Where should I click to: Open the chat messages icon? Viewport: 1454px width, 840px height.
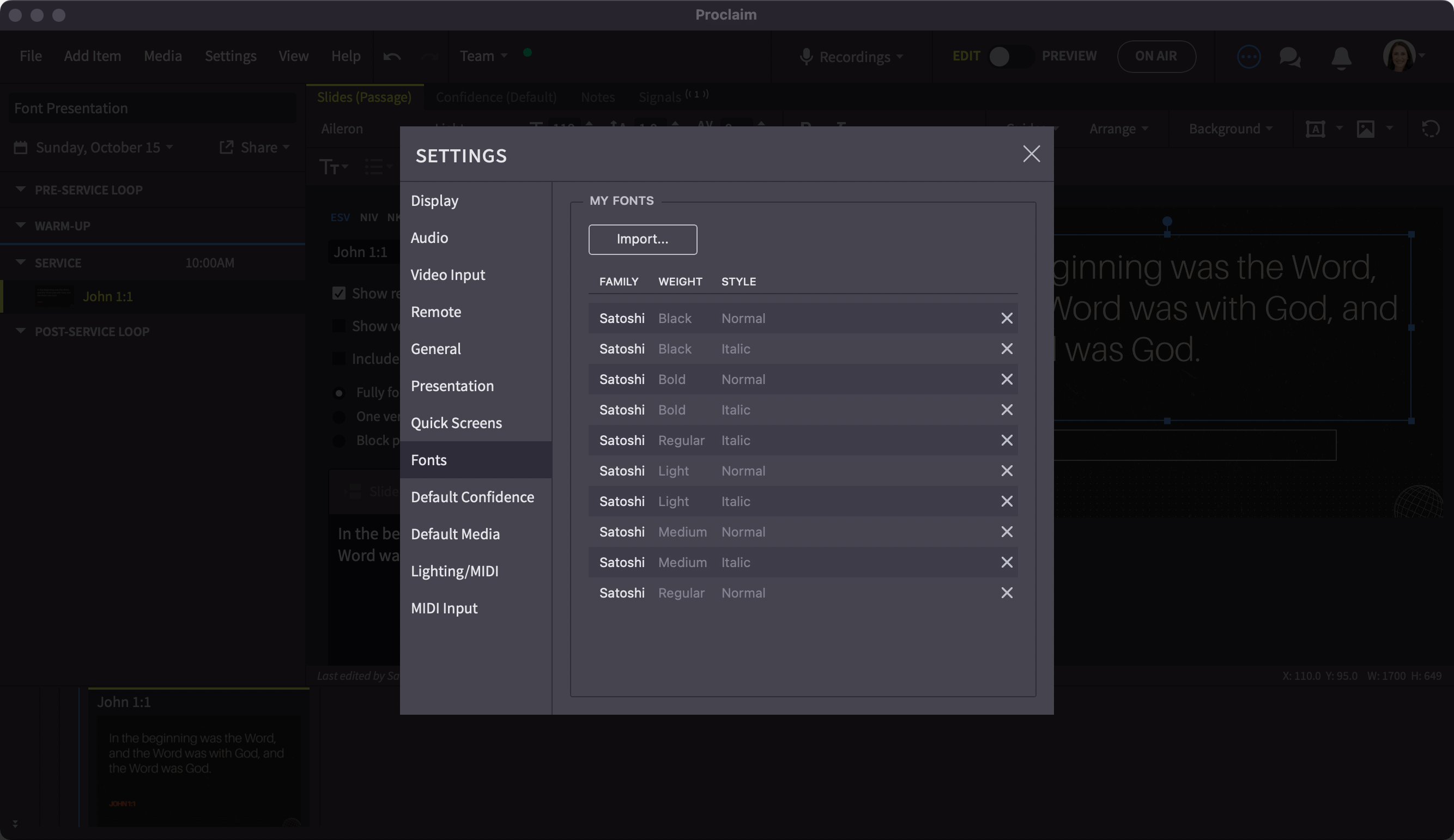coord(1289,57)
